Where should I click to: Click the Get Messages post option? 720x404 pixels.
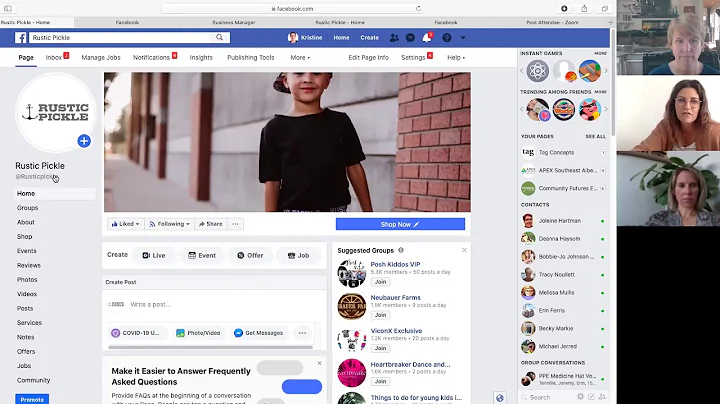click(259, 333)
